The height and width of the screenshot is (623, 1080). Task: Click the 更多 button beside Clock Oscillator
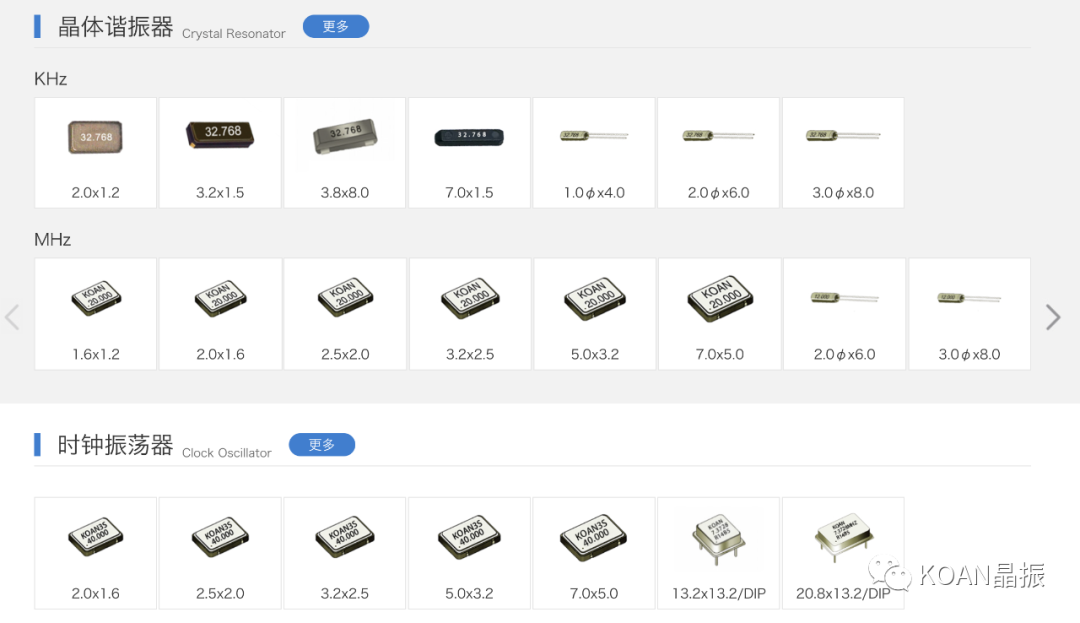point(321,445)
